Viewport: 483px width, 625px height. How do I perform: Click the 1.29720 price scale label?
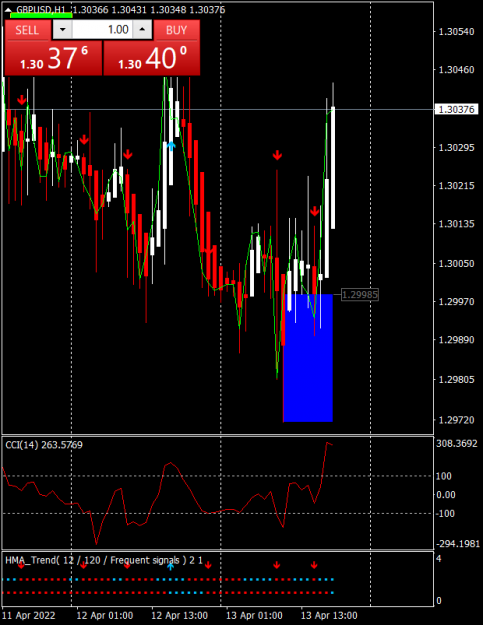point(456,420)
